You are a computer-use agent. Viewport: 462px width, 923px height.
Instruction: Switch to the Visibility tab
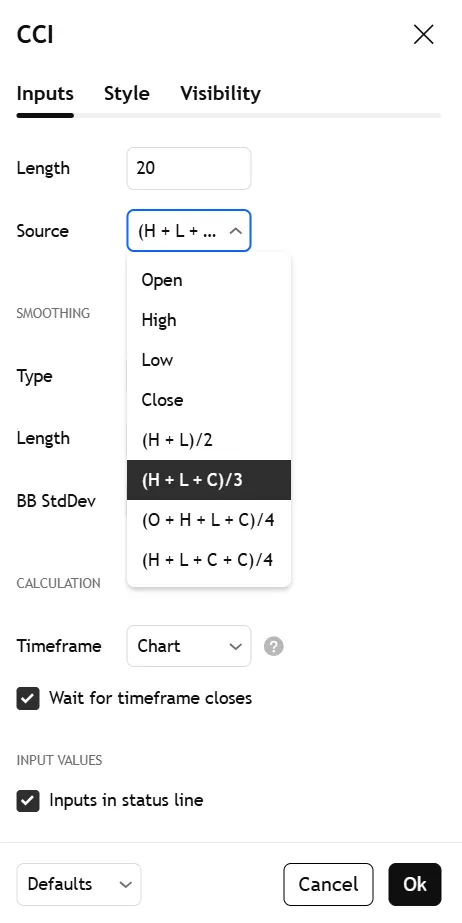(221, 94)
